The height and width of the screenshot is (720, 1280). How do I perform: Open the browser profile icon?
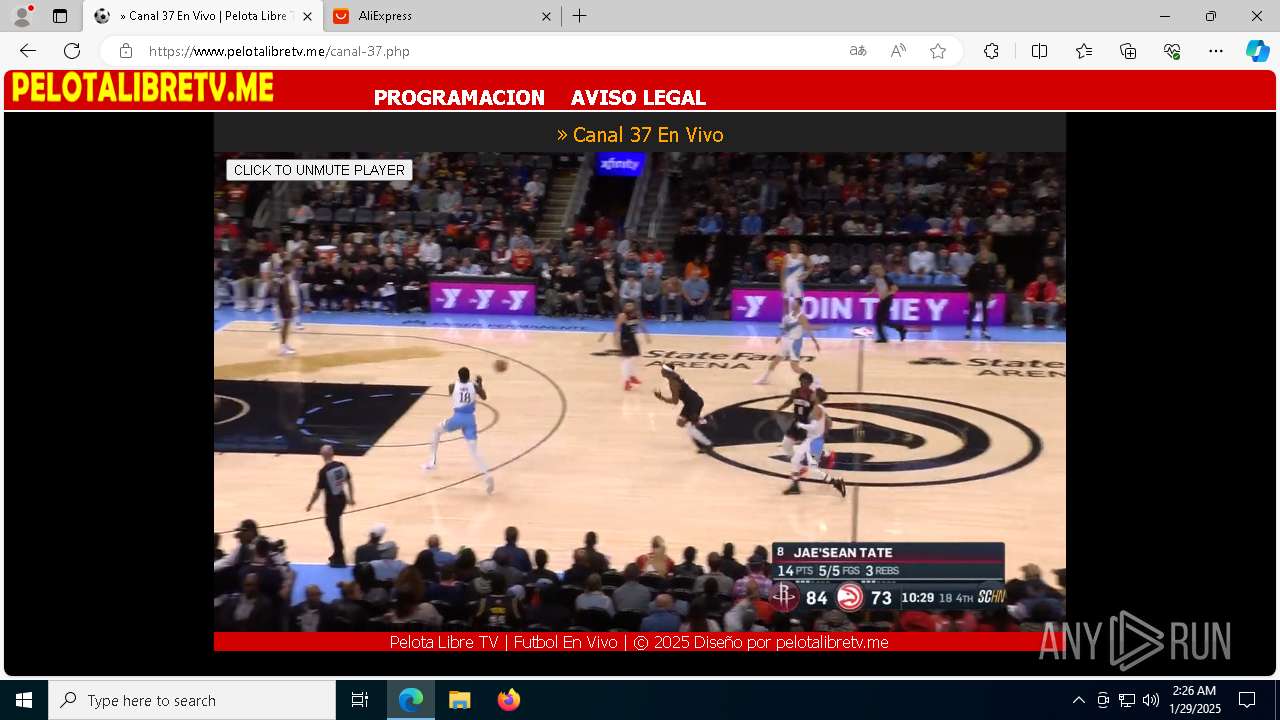[22, 16]
